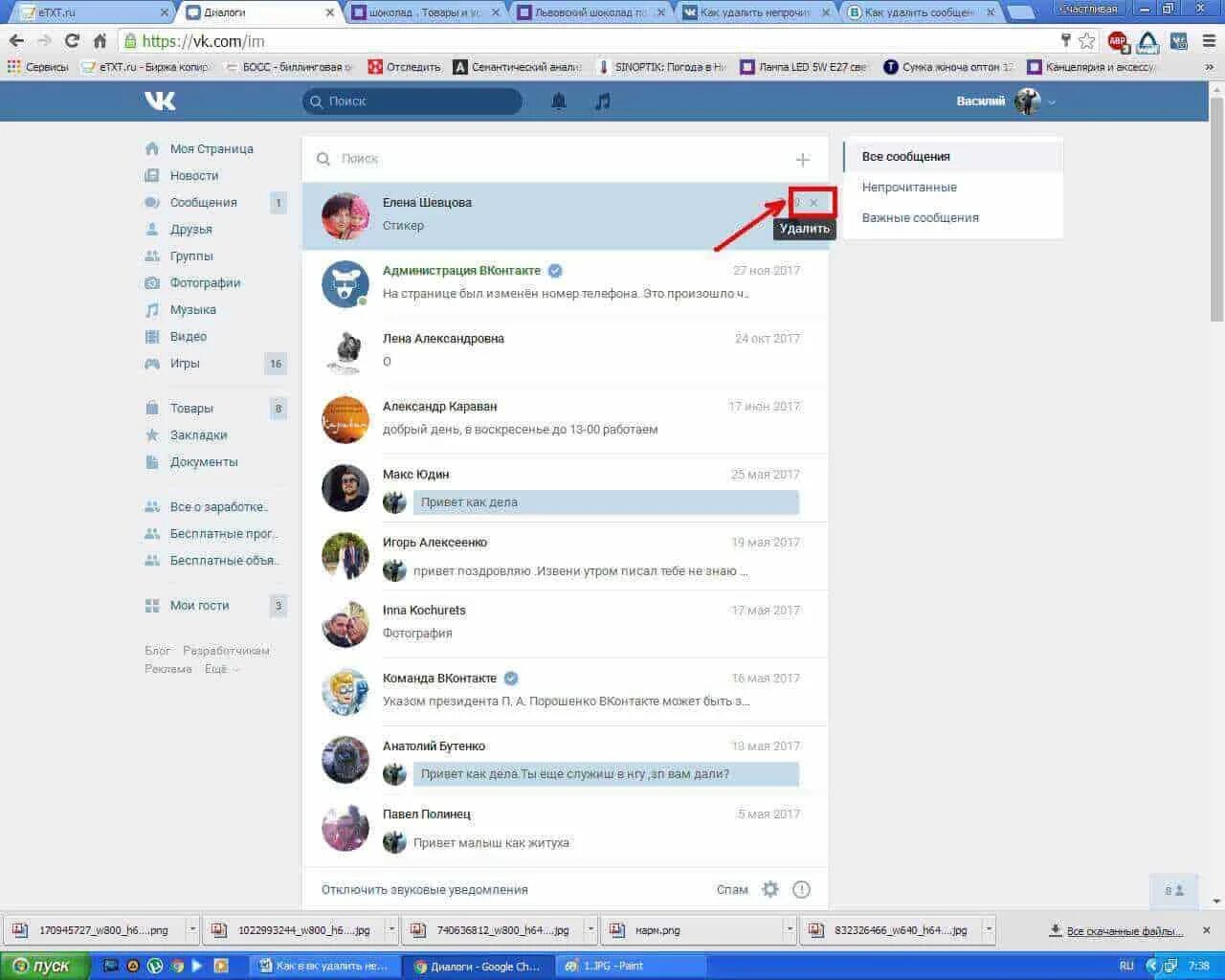Click in the header Поиск field
Viewport: 1225px width, 980px height.
tap(412, 100)
